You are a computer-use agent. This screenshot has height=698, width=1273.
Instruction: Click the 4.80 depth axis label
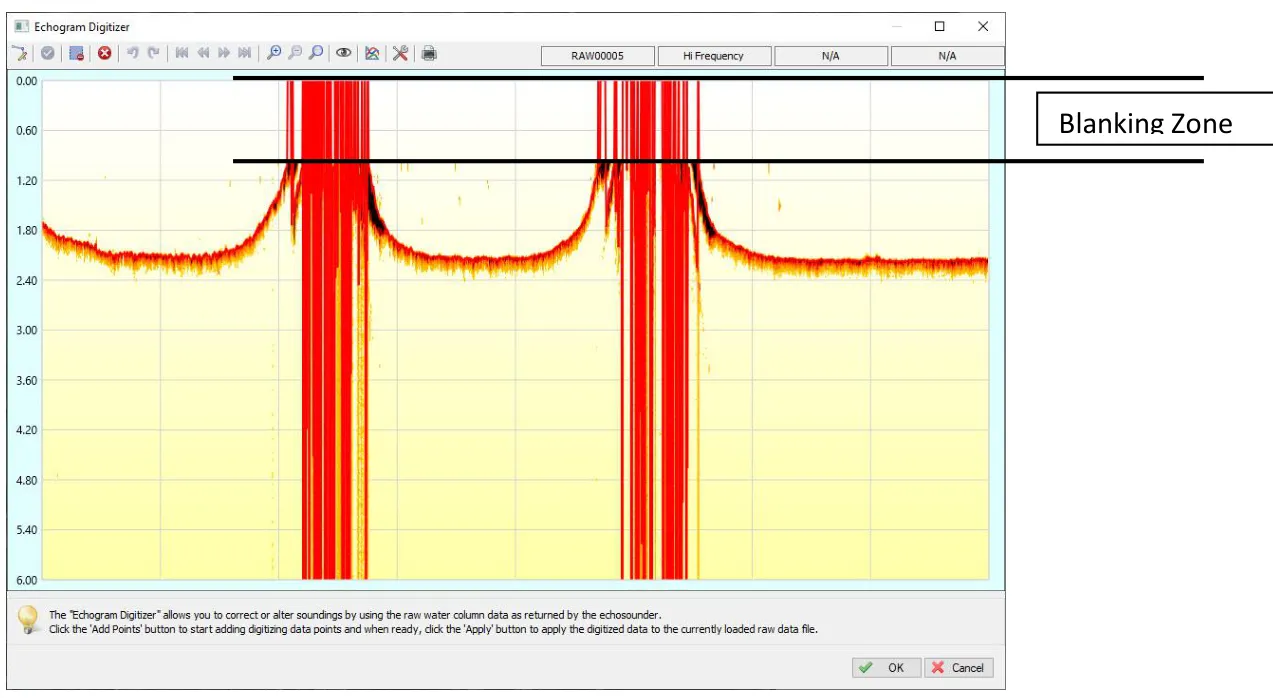26,480
